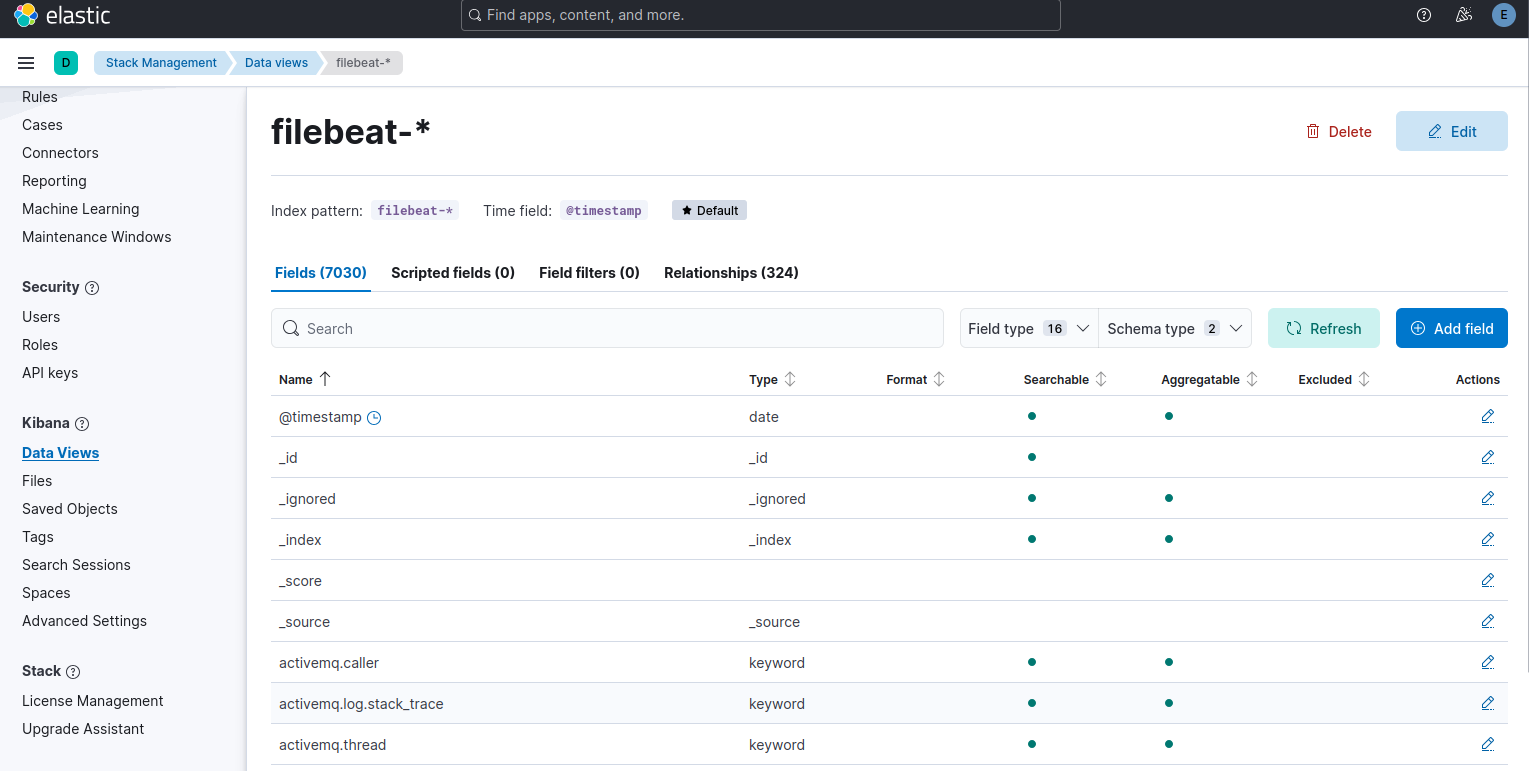Click the Refresh button
This screenshot has height=771, width=1529.
1323,328
